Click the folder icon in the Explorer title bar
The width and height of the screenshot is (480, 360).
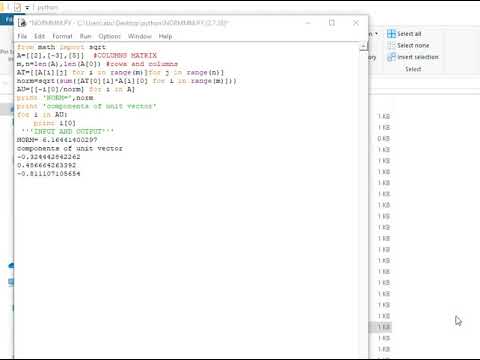click(x=2, y=7)
